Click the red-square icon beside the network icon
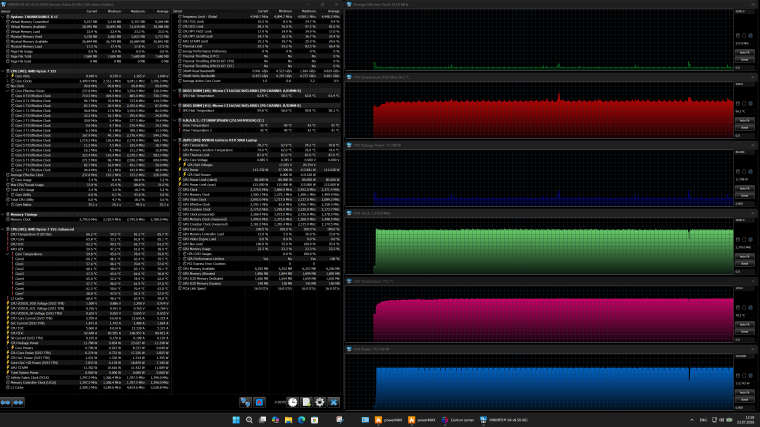The height and width of the screenshot is (427, 760). [x=259, y=402]
